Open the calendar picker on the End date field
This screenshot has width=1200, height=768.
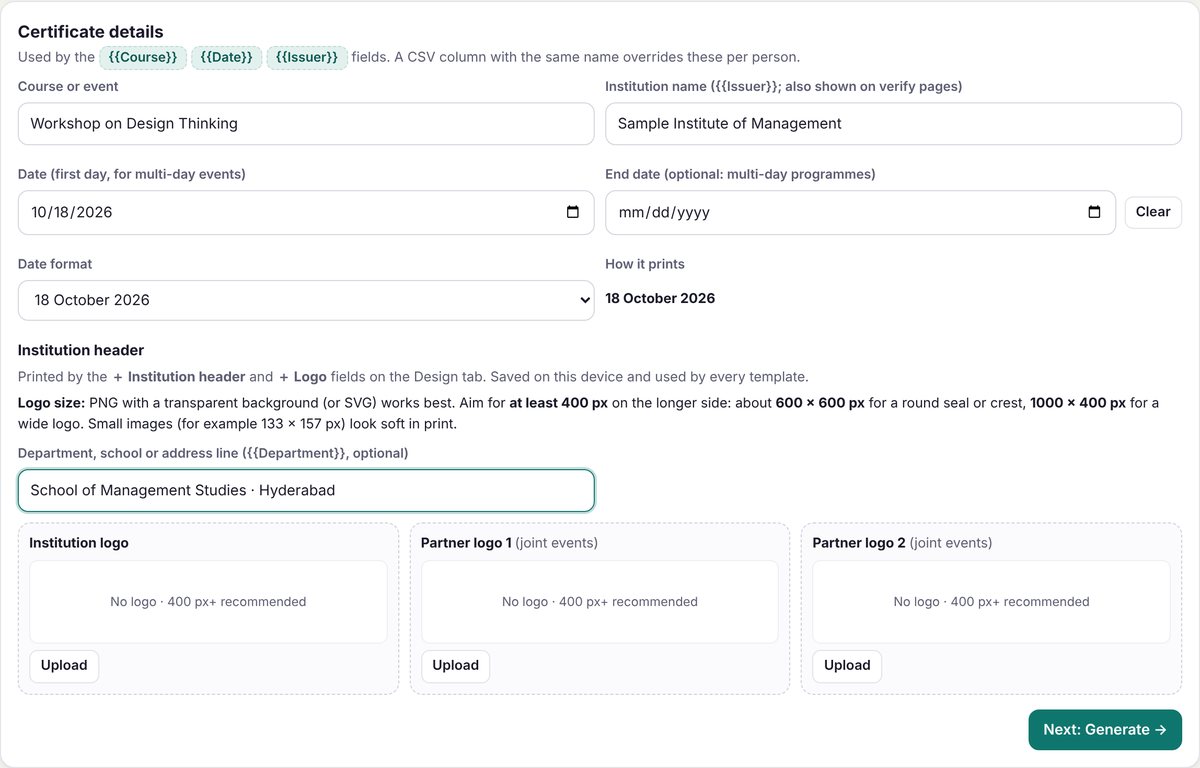1094,212
